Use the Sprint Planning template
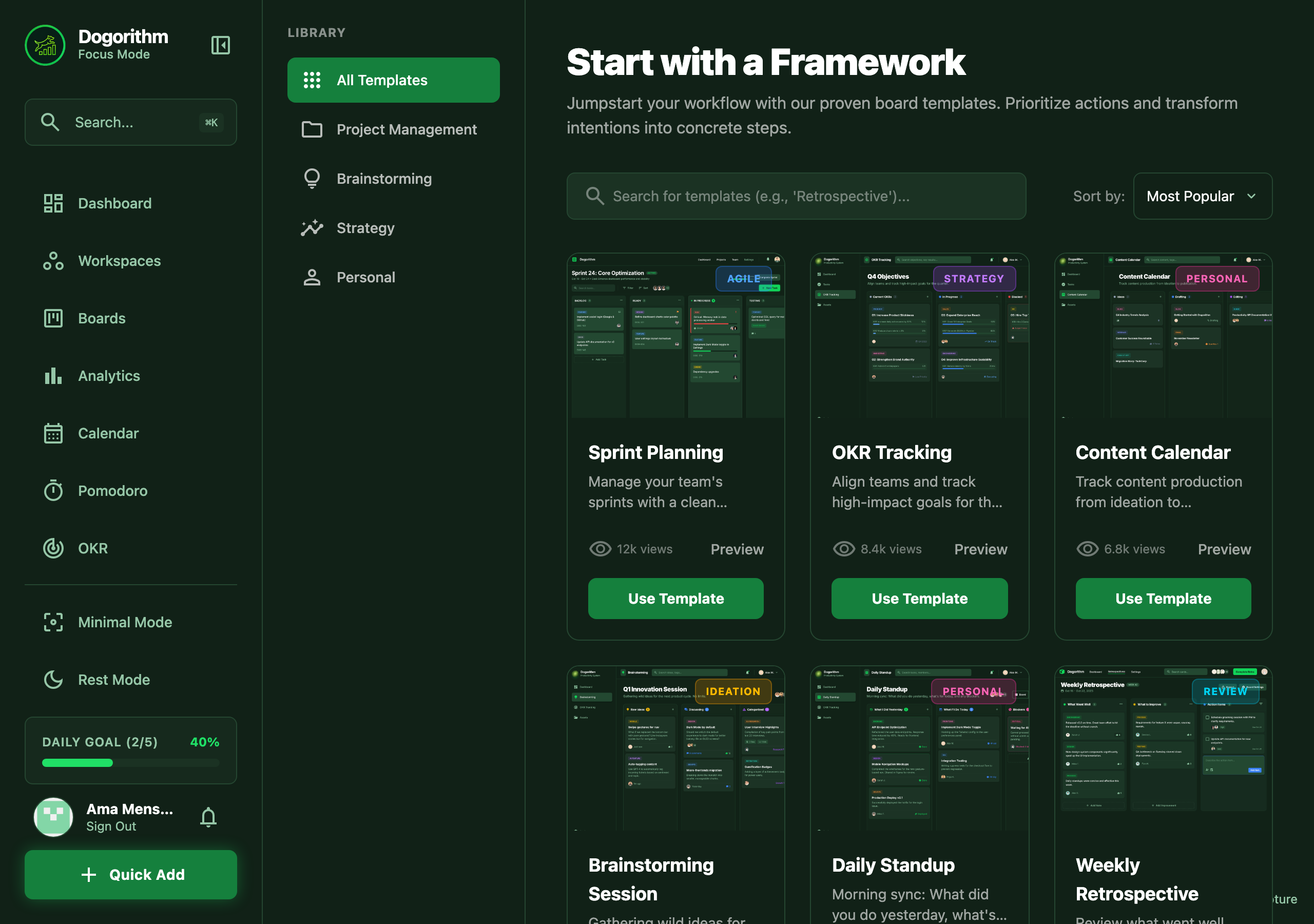This screenshot has height=924, width=1314. [x=676, y=598]
